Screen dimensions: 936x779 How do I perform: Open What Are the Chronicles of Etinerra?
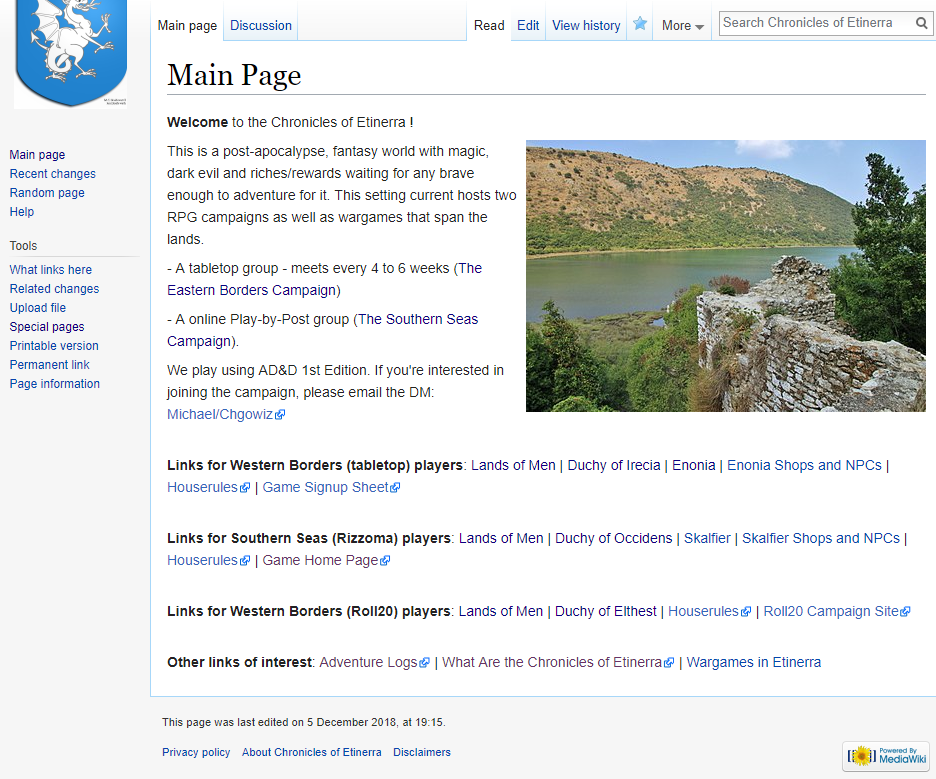click(x=558, y=663)
